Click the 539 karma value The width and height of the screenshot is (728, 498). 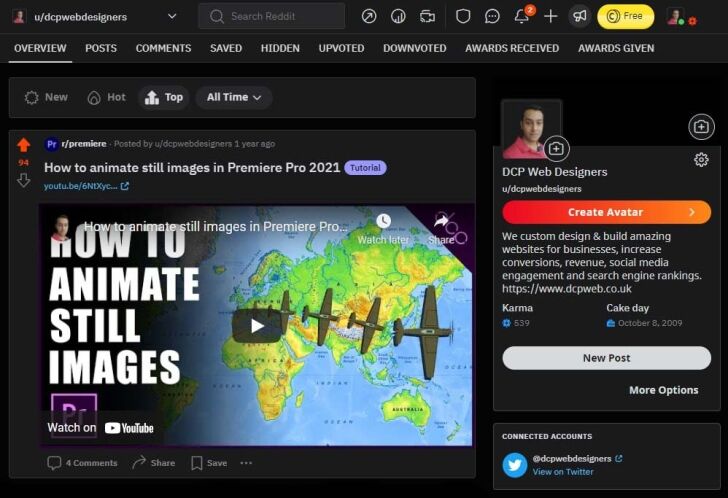coord(521,323)
